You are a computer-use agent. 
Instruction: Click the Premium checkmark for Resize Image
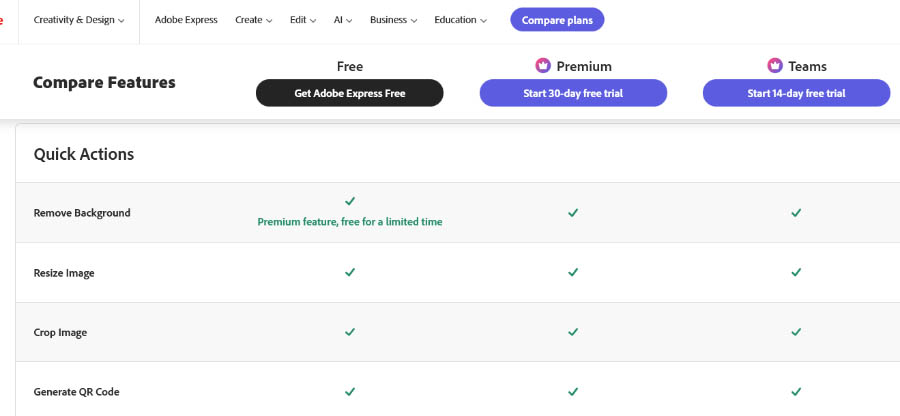click(x=573, y=272)
